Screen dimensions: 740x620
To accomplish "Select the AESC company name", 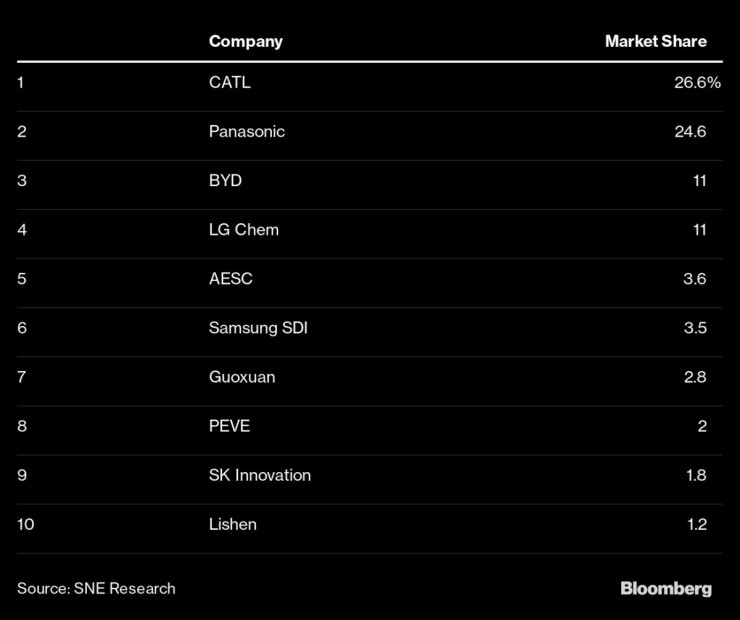I will [x=230, y=279].
